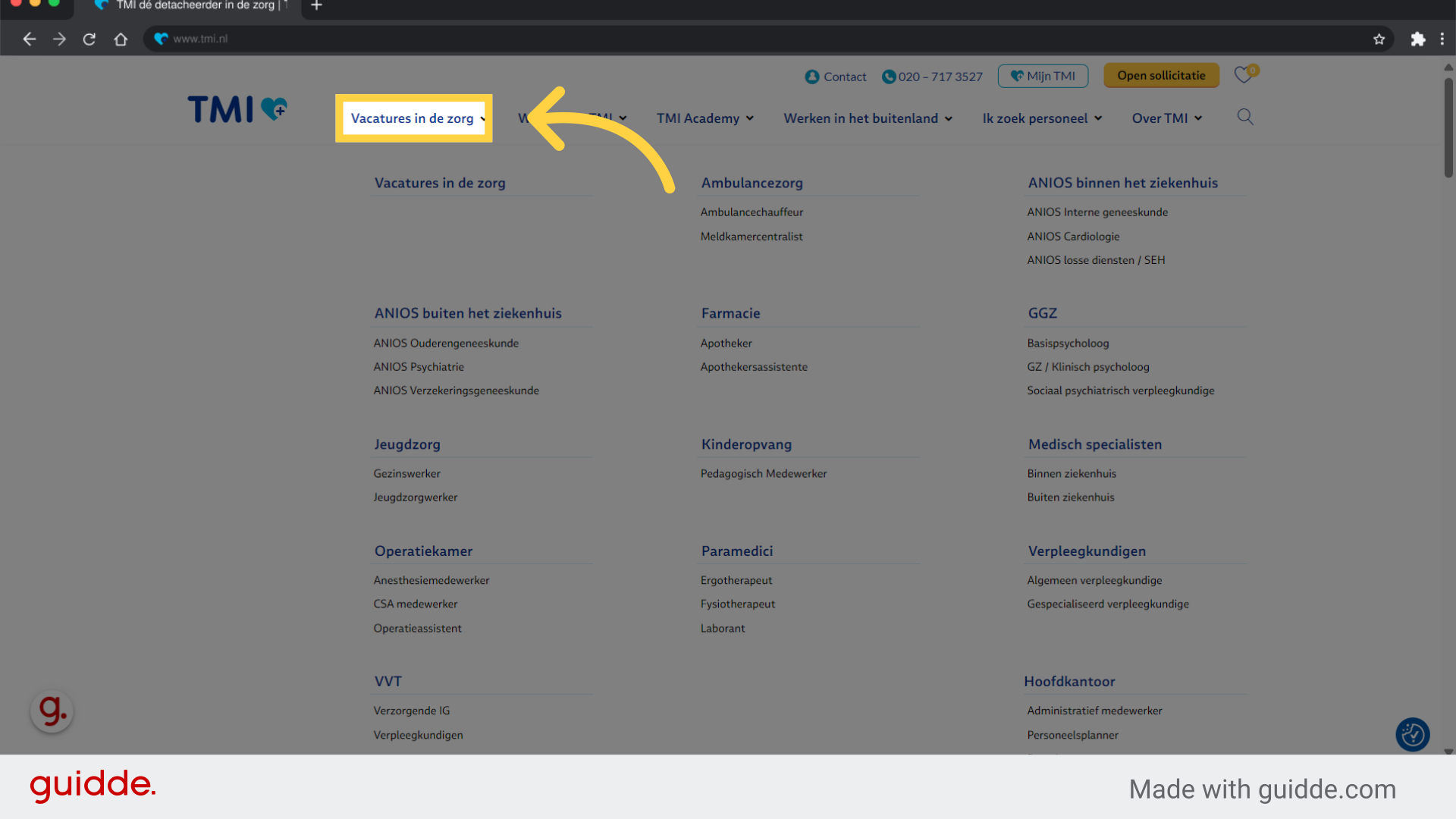1456x819 pixels.
Task: Choose GZ / Klinisch psycholoog
Action: 1088,367
